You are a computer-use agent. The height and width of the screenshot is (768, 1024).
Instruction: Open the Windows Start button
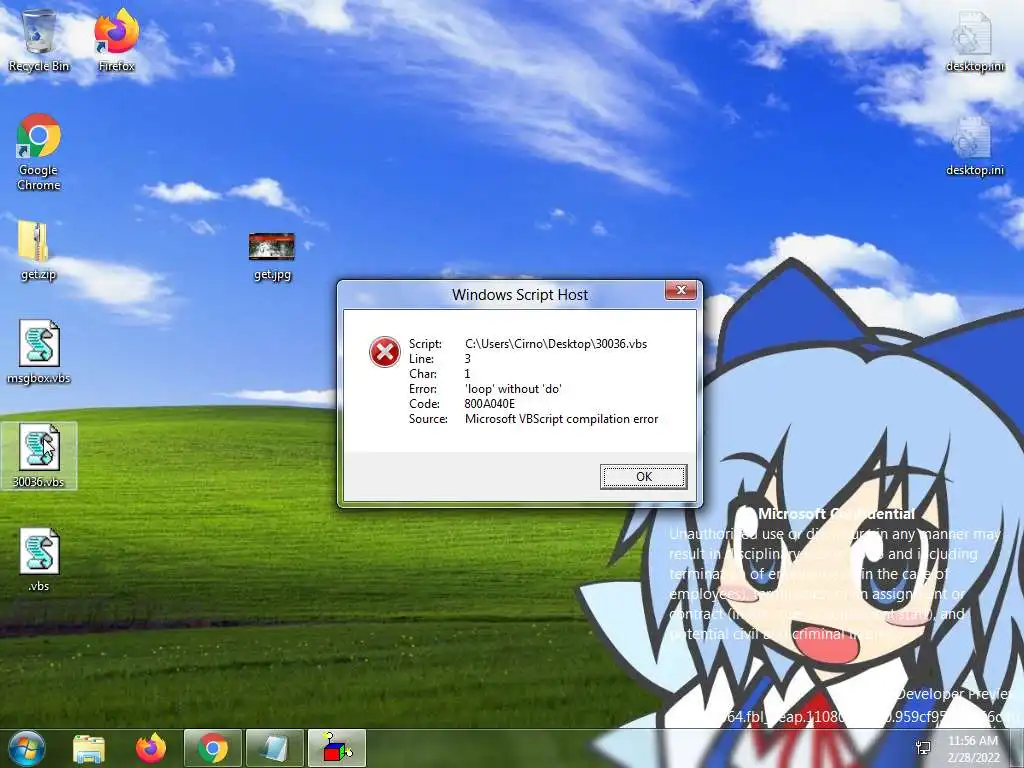click(x=25, y=748)
